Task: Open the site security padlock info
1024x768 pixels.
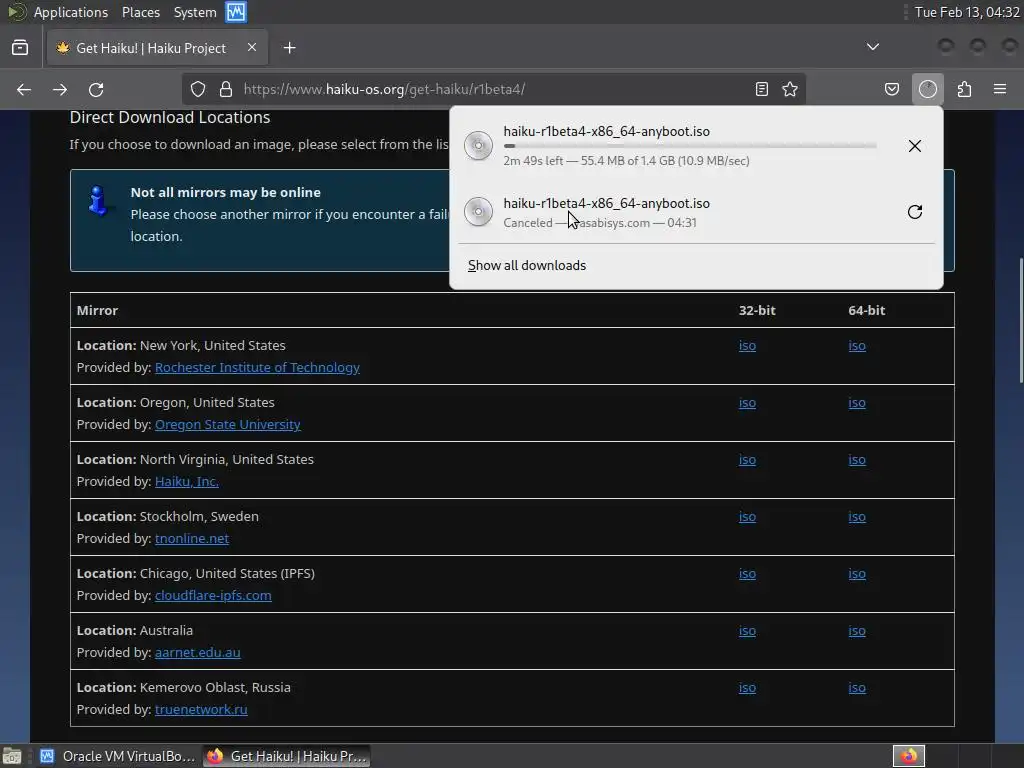Action: 226,89
